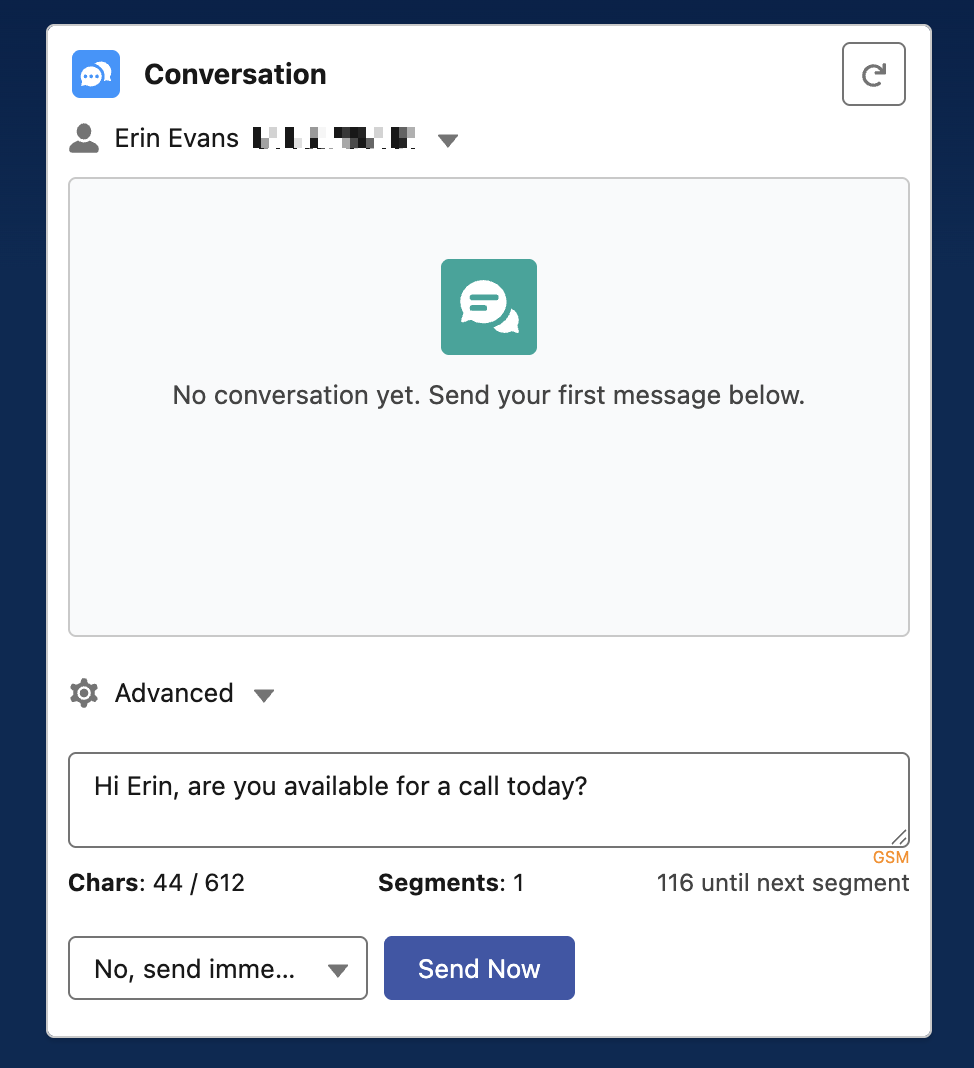Open the recipient selector dropdown arrow
Image resolution: width=974 pixels, height=1068 pixels.
click(448, 140)
